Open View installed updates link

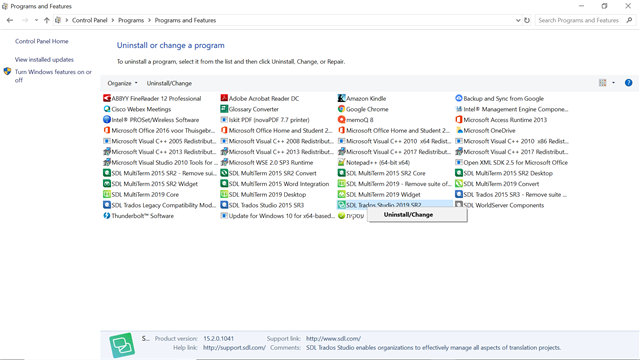[x=44, y=60]
